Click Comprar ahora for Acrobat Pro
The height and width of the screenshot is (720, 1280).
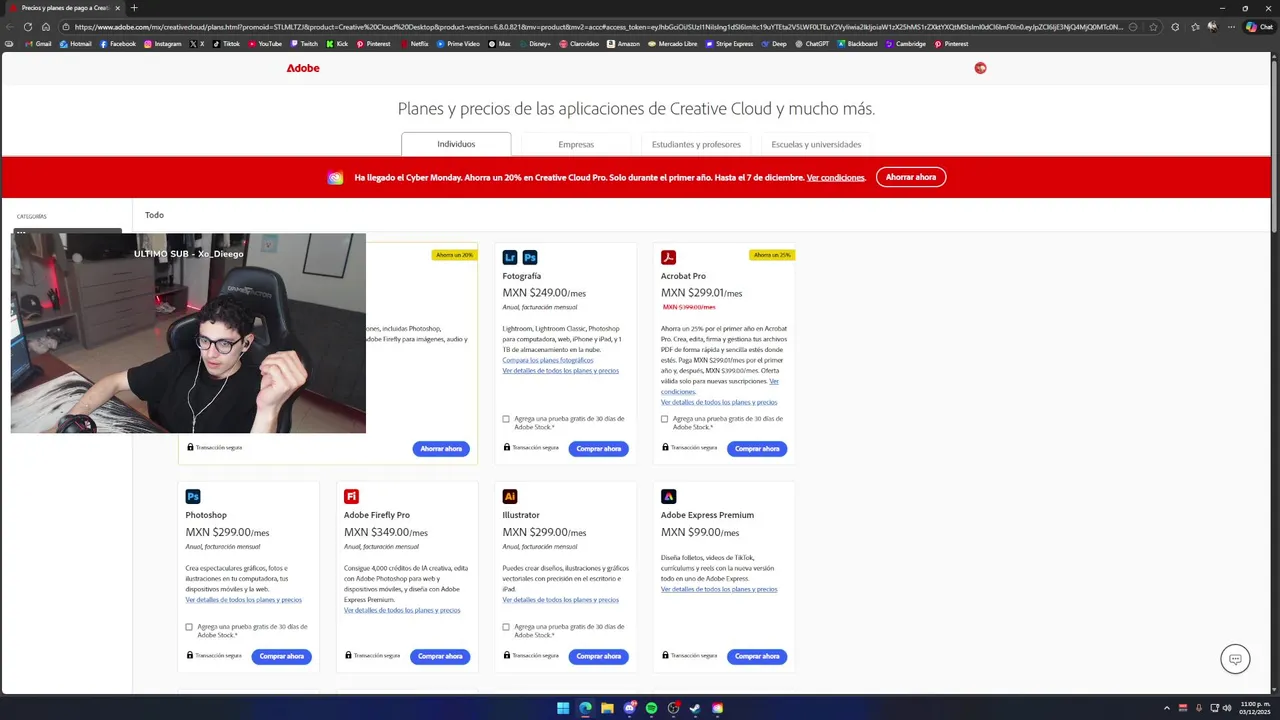click(x=757, y=449)
